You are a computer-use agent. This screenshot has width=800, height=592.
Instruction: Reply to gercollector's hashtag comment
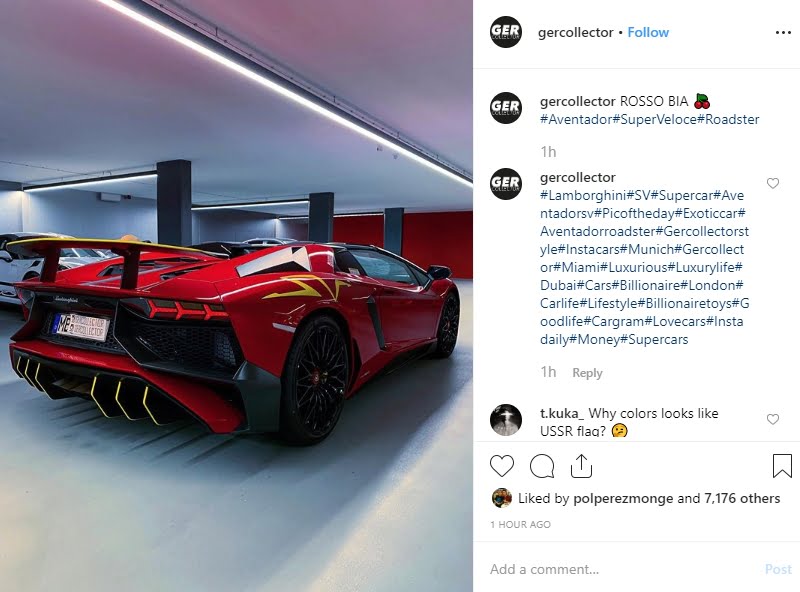click(x=587, y=373)
